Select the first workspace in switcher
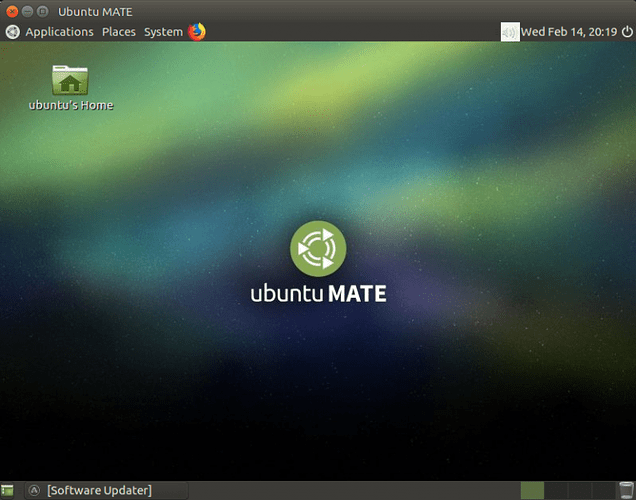The width and height of the screenshot is (636, 500). (x=532, y=490)
